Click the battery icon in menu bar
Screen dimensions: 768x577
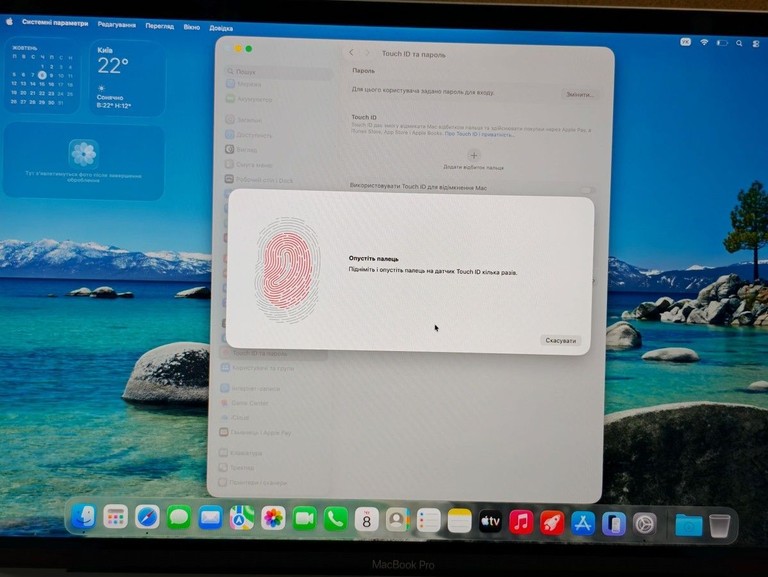pos(722,43)
